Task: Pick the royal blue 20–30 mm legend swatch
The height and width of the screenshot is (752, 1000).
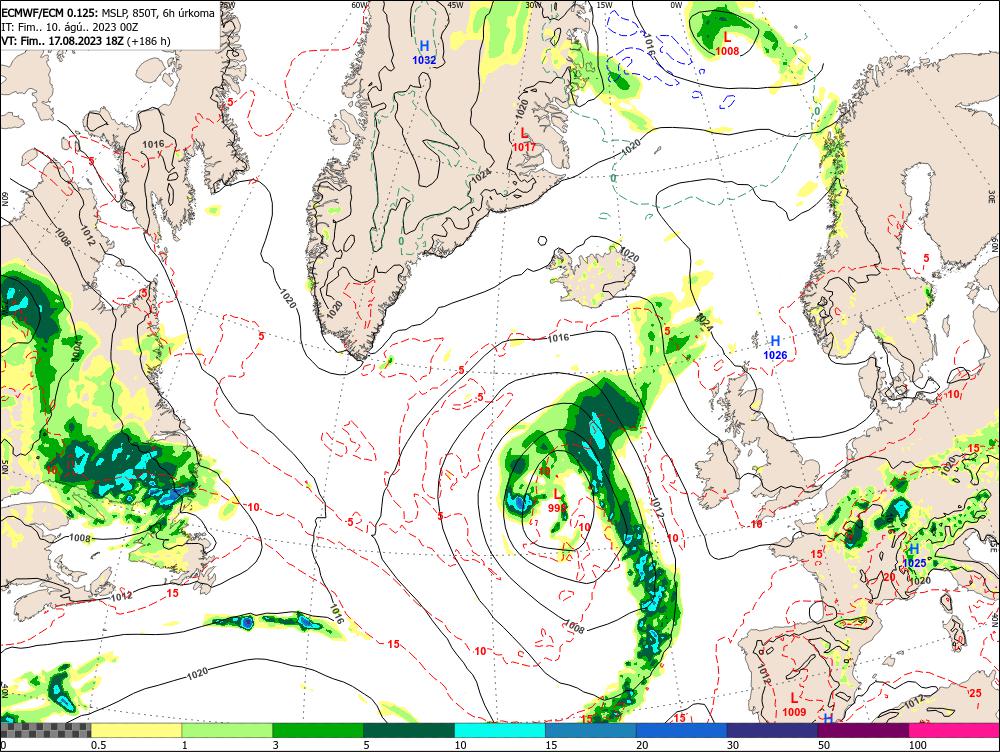Action: [x=682, y=730]
